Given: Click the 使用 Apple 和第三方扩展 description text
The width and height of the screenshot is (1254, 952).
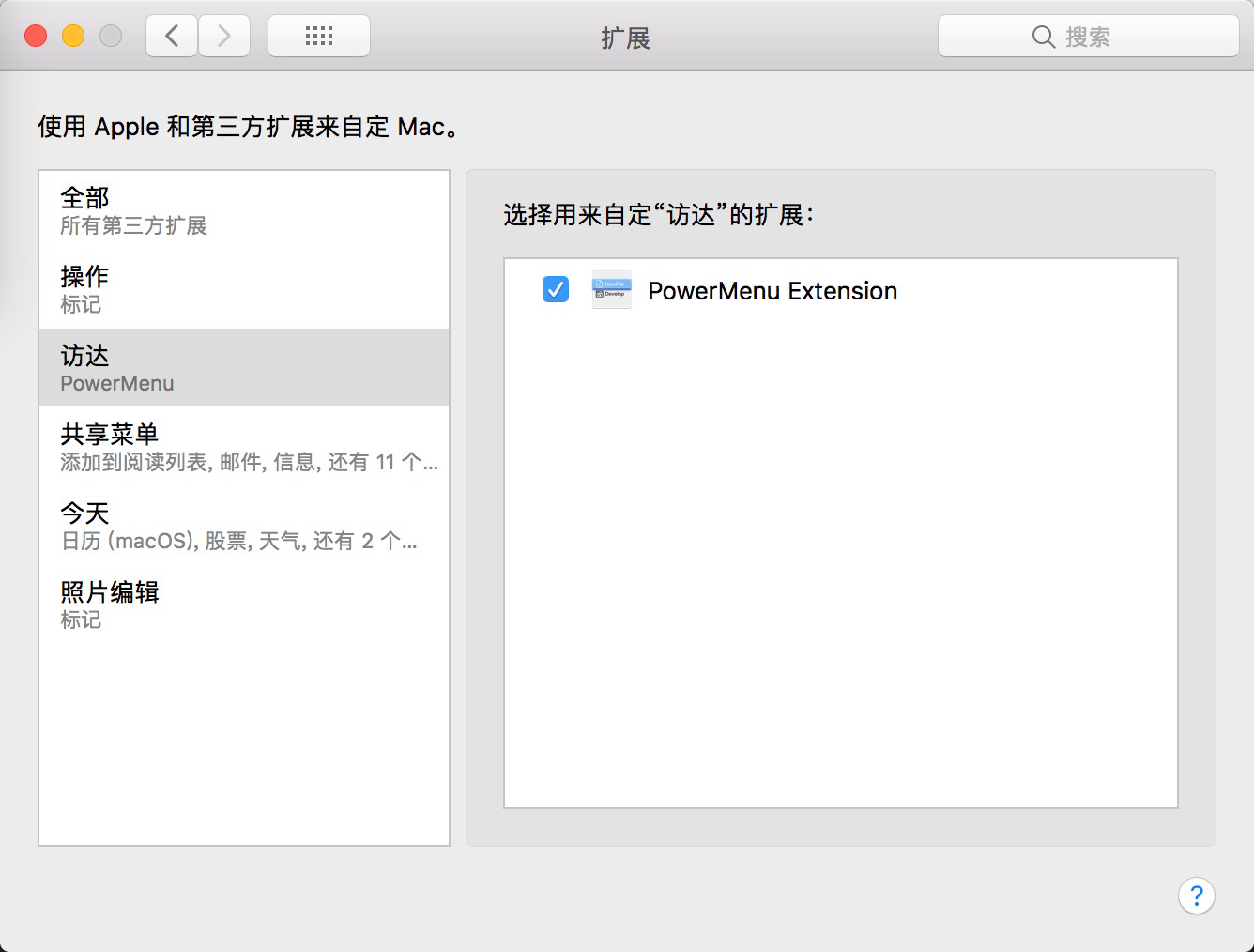Looking at the screenshot, I should [251, 126].
